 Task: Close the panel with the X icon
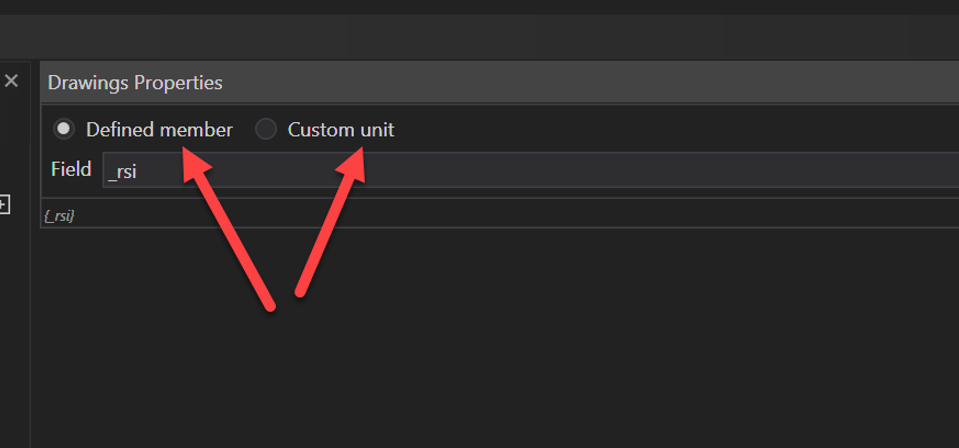click(x=11, y=81)
